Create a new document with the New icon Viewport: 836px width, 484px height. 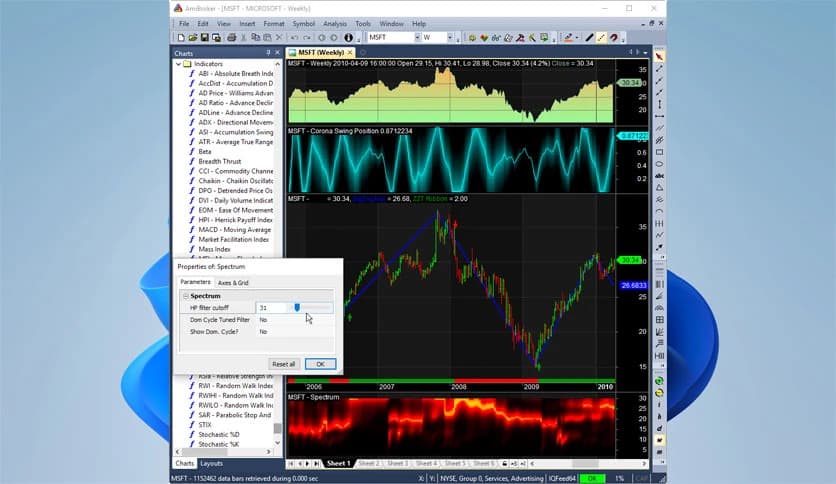pyautogui.click(x=181, y=38)
